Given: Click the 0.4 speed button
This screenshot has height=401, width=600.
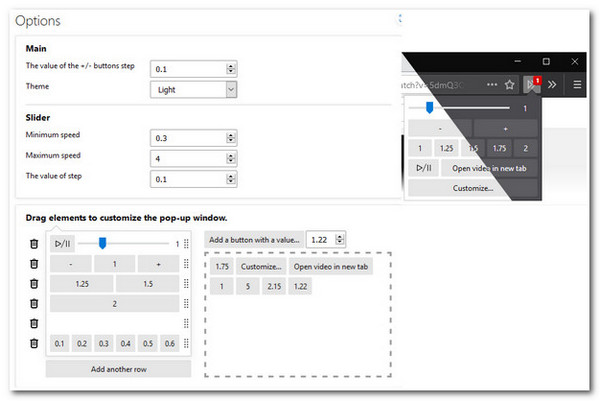Looking at the screenshot, I should [126, 344].
